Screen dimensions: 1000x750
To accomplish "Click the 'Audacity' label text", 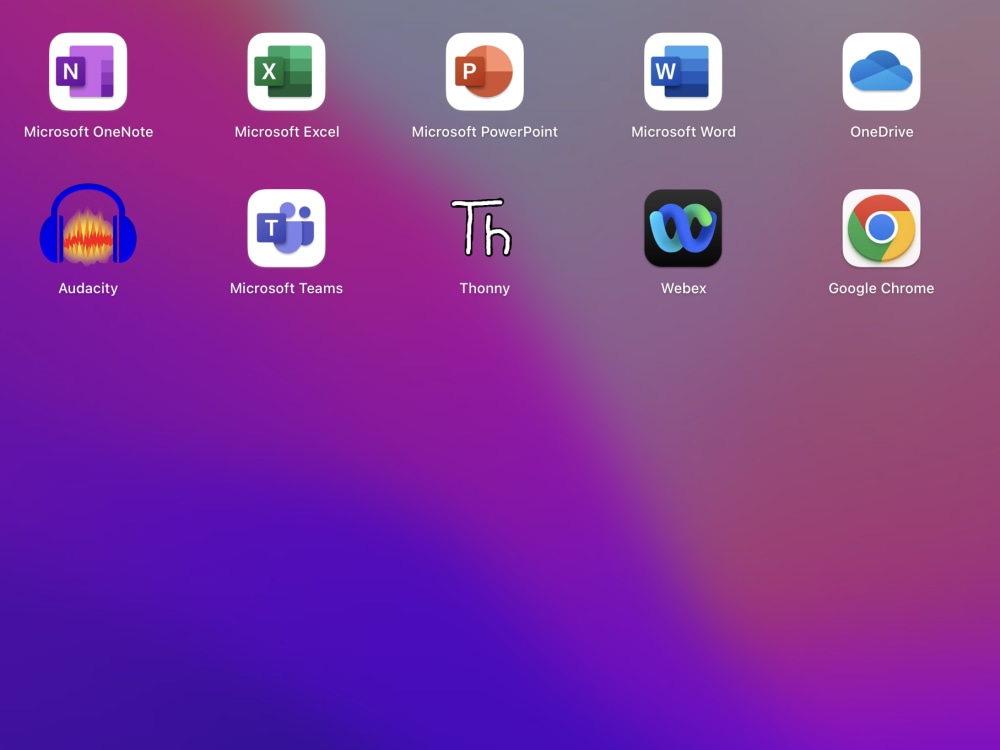I will tap(88, 288).
